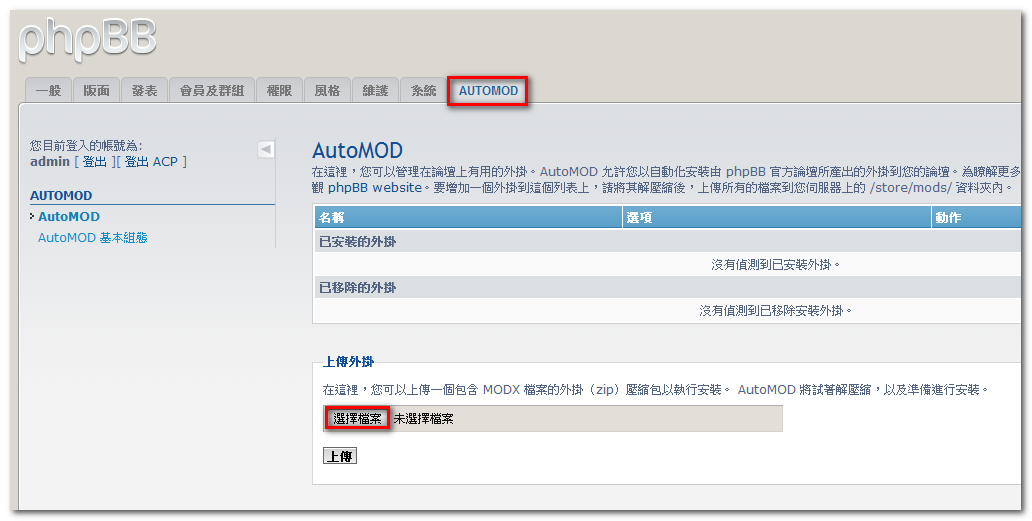Click the 沒有偵測到已移除安裝外掛 message
Viewport: 1032px width, 521px height.
click(776, 310)
